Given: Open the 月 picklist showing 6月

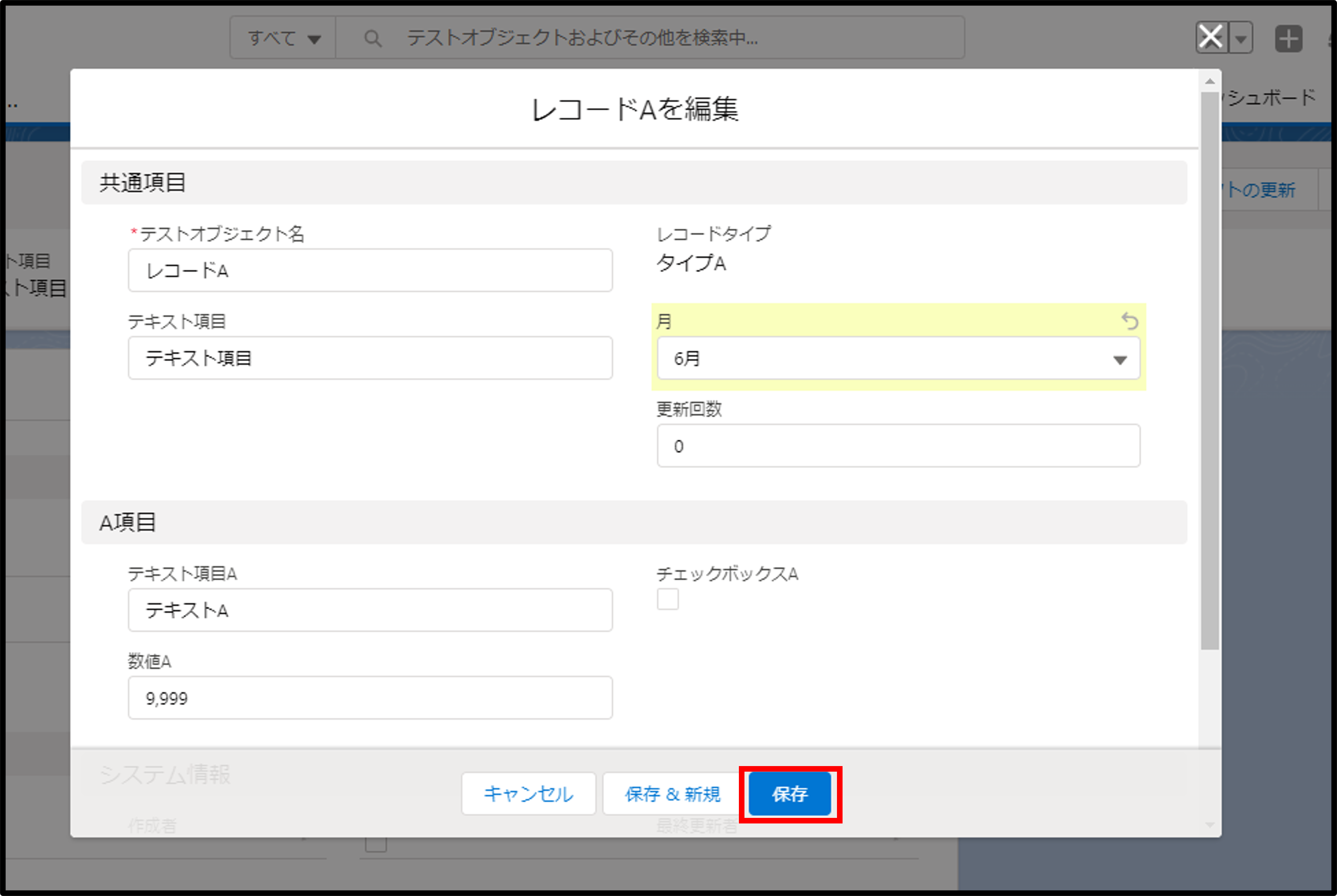Looking at the screenshot, I should 898,358.
